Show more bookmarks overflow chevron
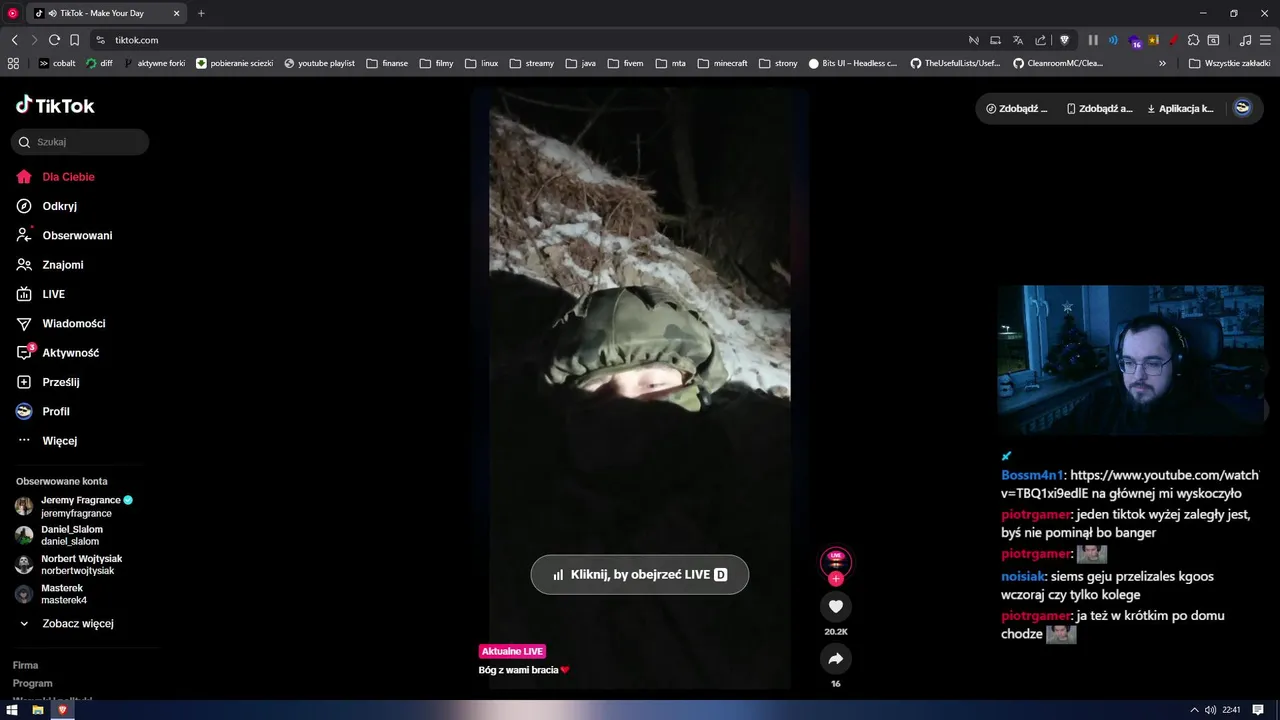Viewport: 1280px width, 720px height. pos(1162,63)
